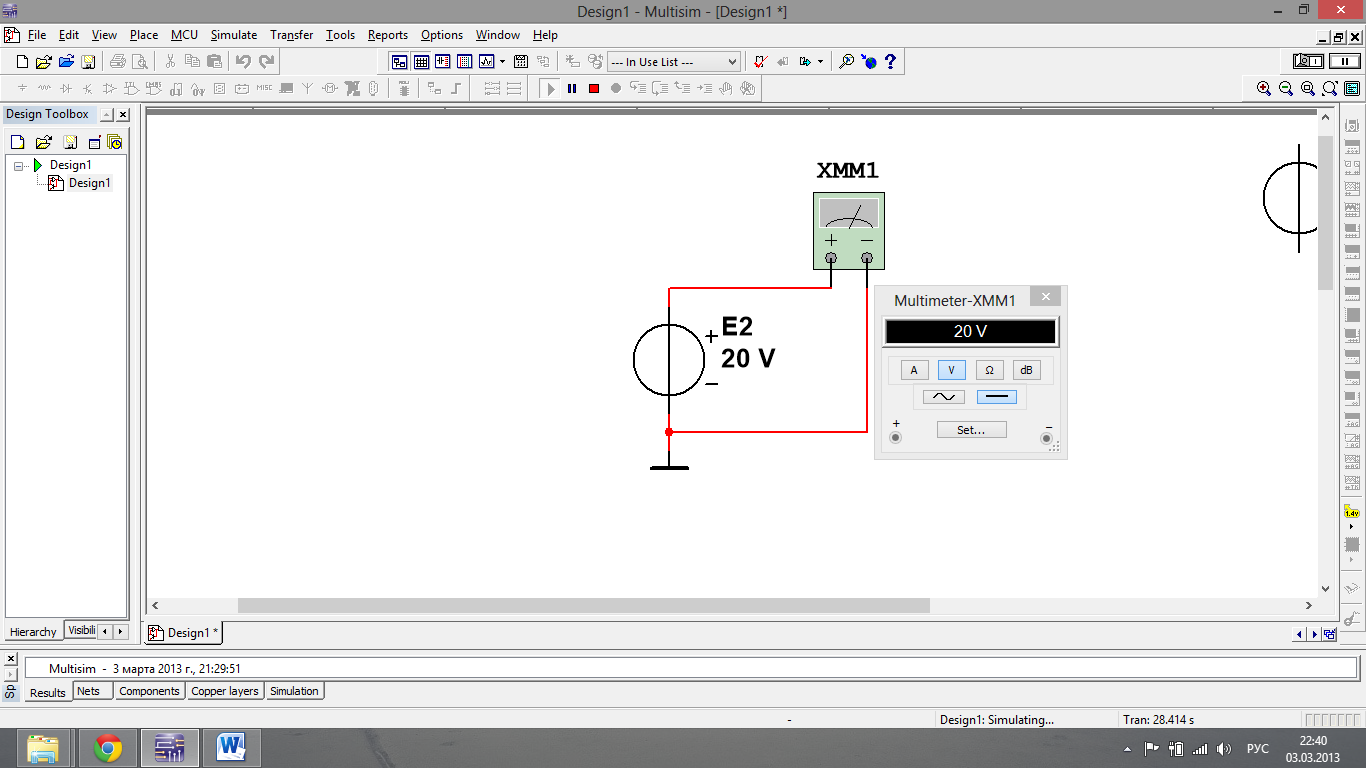Viewport: 1366px width, 768px height.
Task: Open the In Use List dropdown
Action: click(673, 62)
